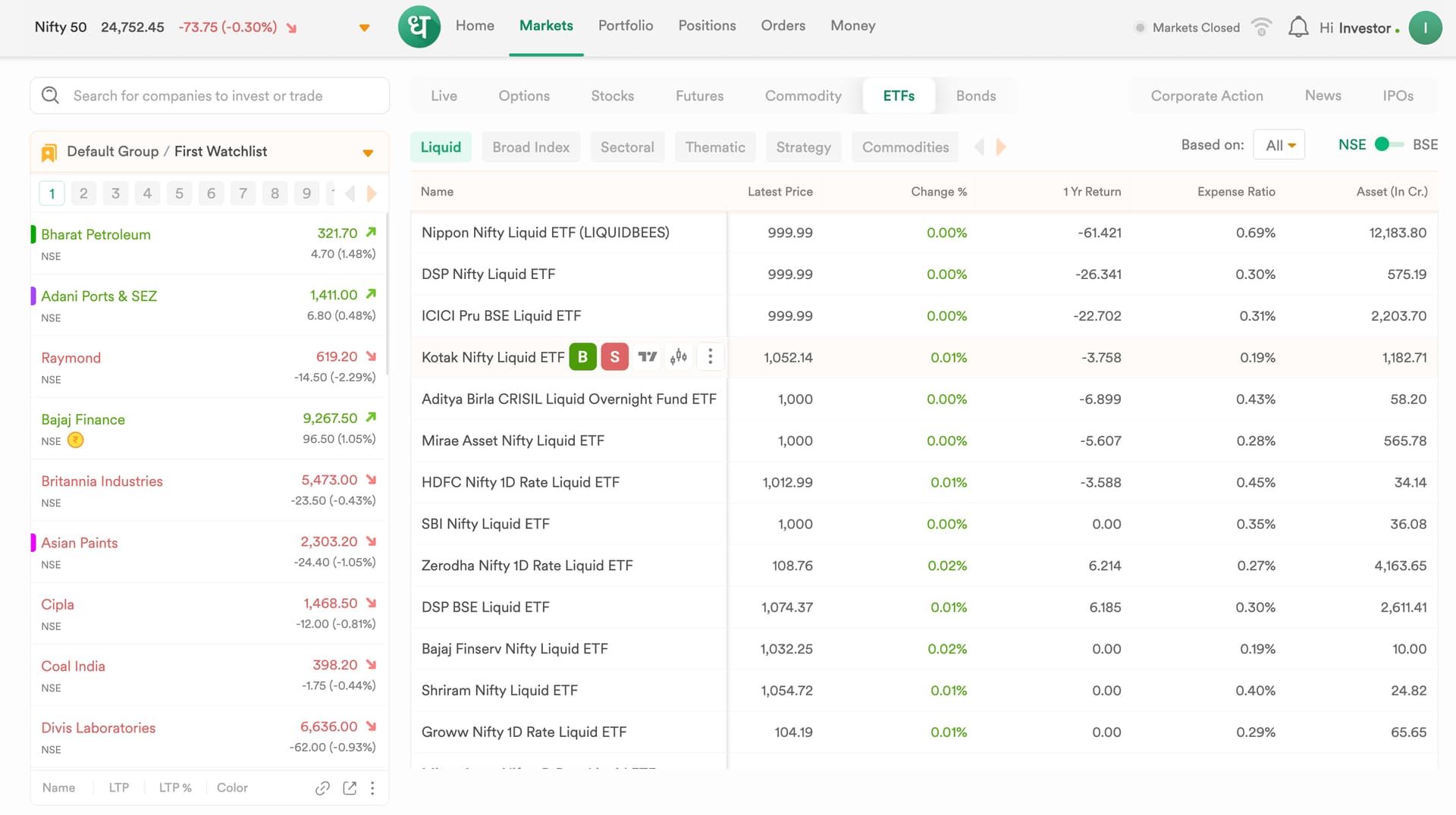The height and width of the screenshot is (815, 1456).
Task: Switch to the Options tab
Action: tap(524, 96)
